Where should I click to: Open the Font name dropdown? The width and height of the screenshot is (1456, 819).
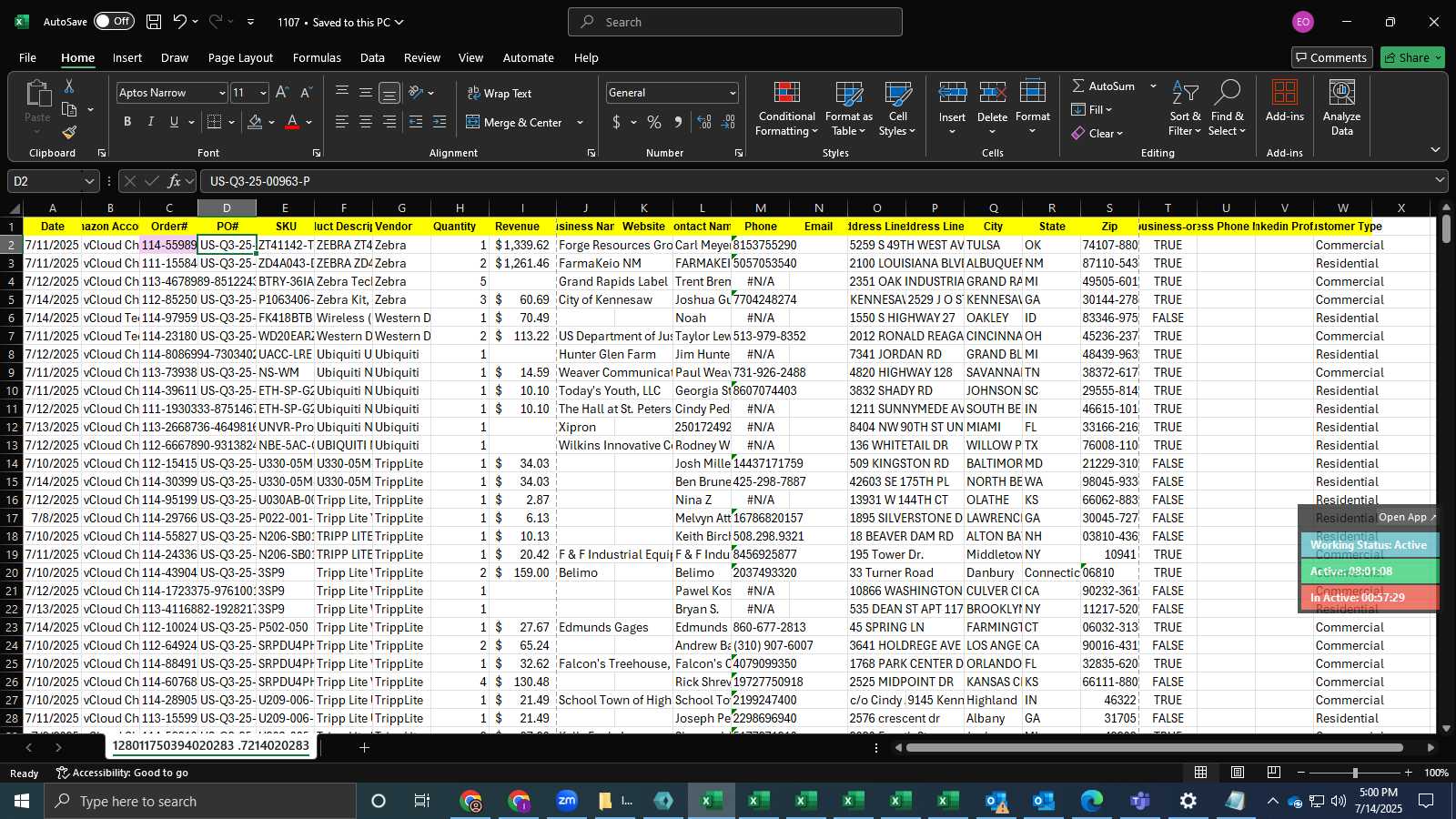pos(221,93)
